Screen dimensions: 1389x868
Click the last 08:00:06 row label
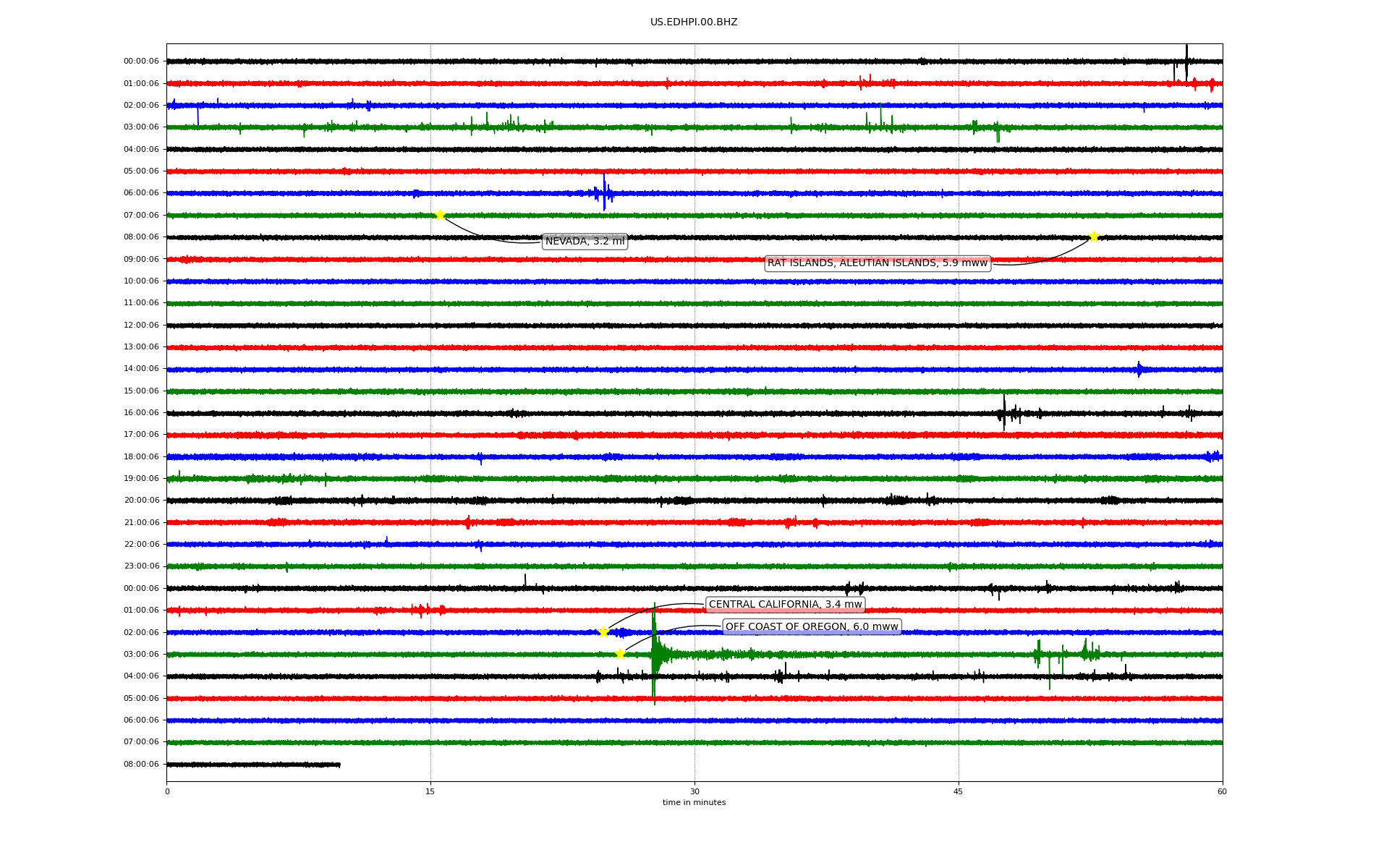[141, 764]
